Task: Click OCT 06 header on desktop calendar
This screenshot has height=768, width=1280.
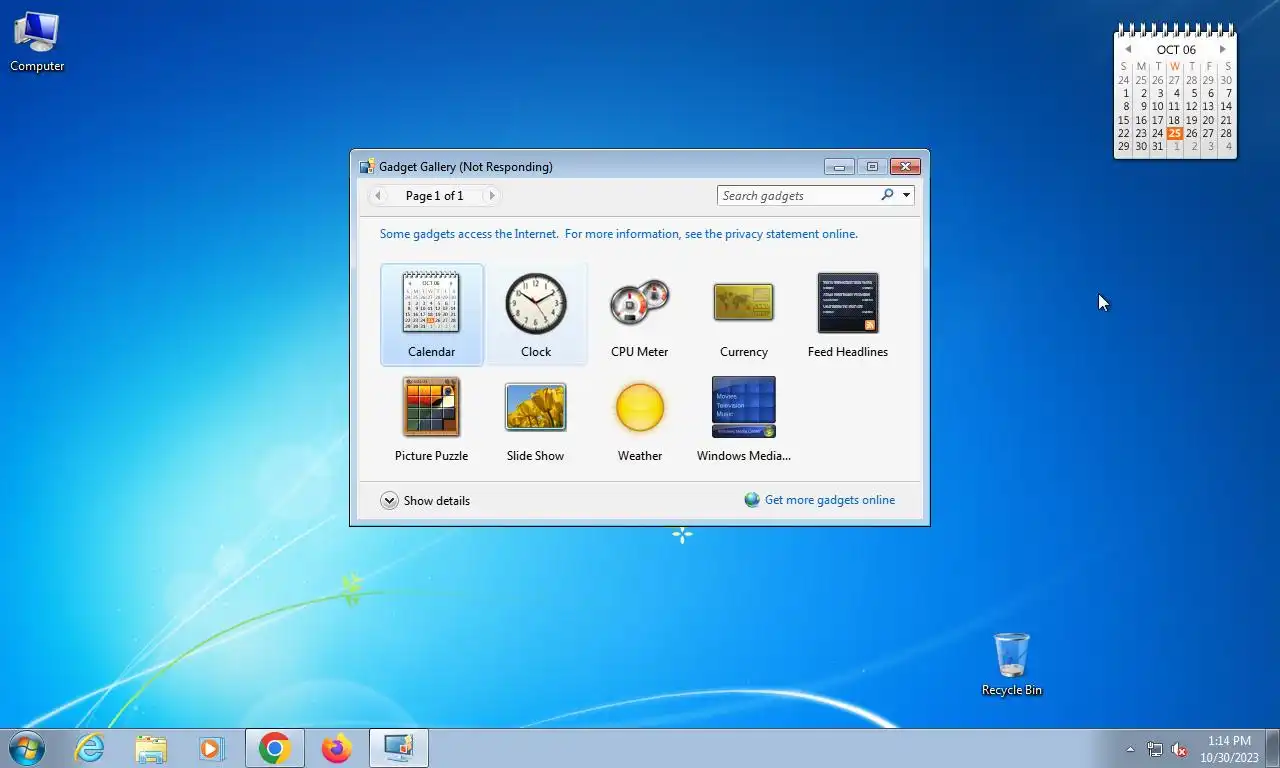Action: click(x=1176, y=50)
